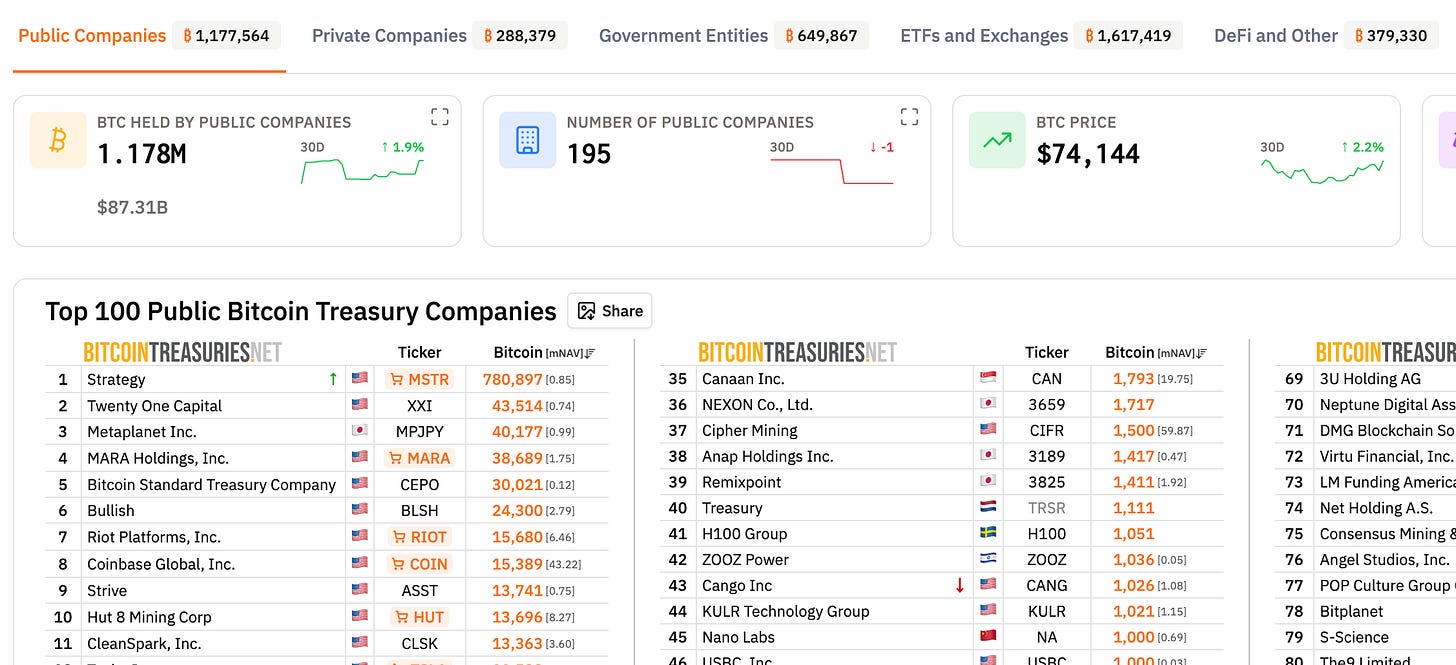Viewport: 1456px width, 665px height.
Task: Open Nano Labs company row
Action: [740, 637]
